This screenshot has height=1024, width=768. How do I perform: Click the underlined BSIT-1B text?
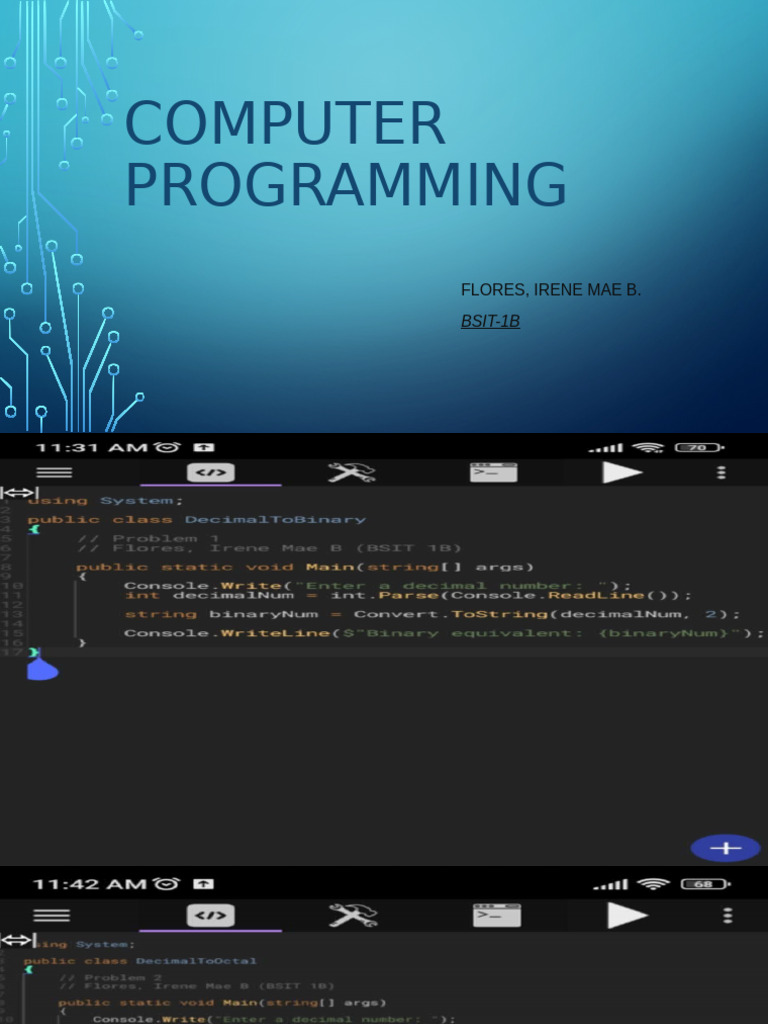[x=490, y=321]
